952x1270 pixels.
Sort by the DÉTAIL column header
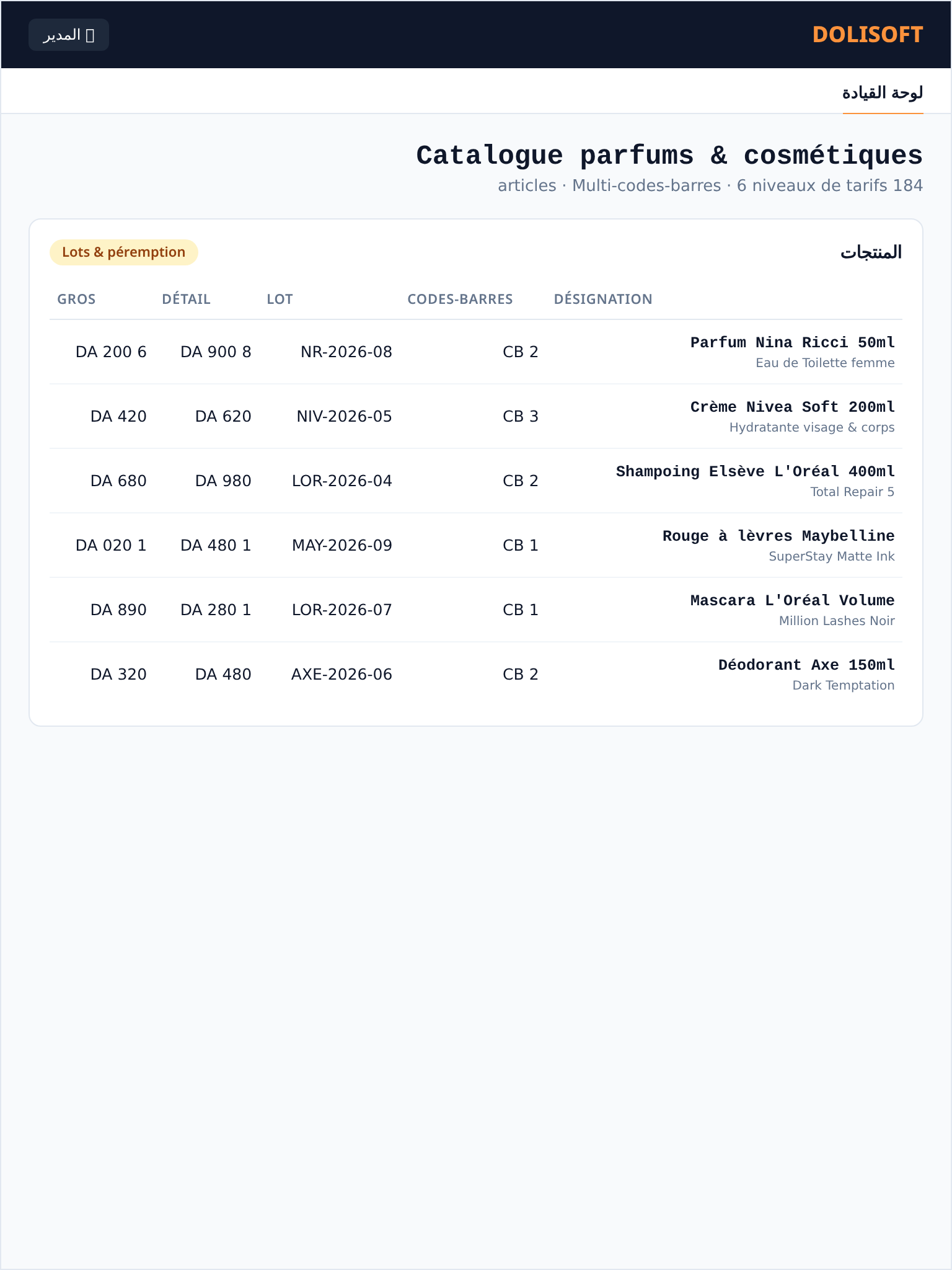click(x=186, y=300)
